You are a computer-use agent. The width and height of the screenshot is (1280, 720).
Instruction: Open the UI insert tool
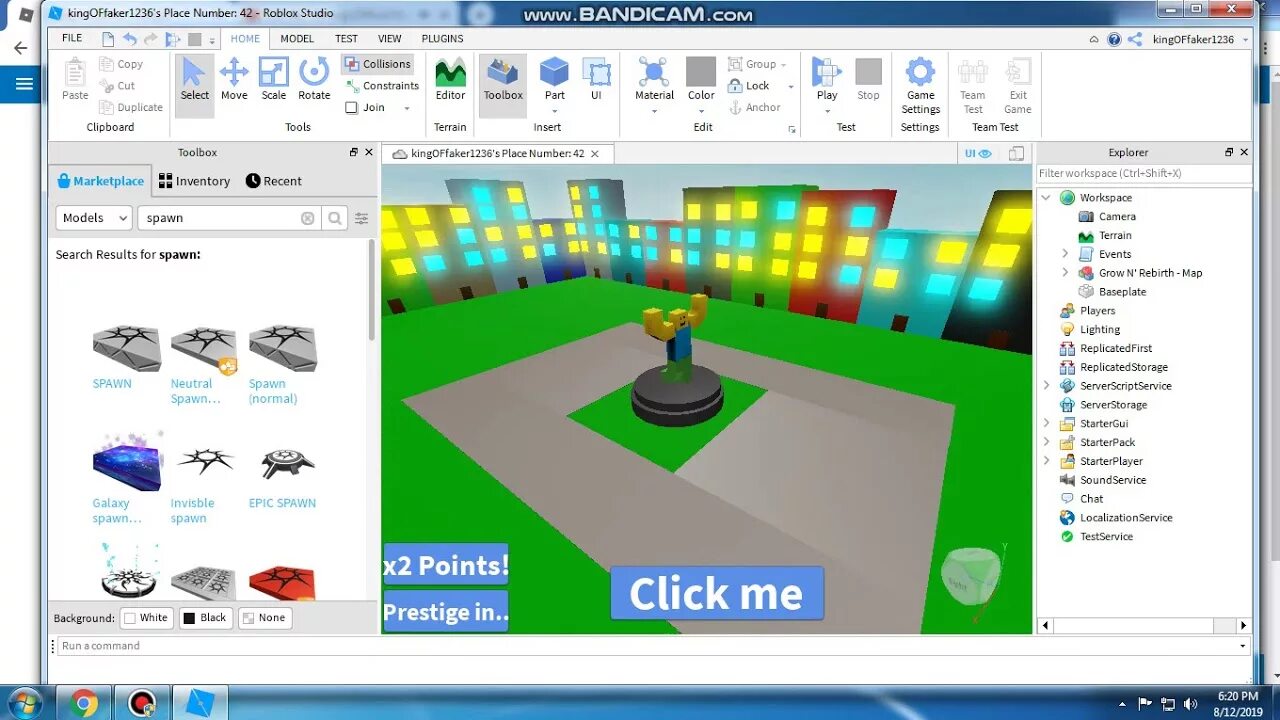click(596, 79)
